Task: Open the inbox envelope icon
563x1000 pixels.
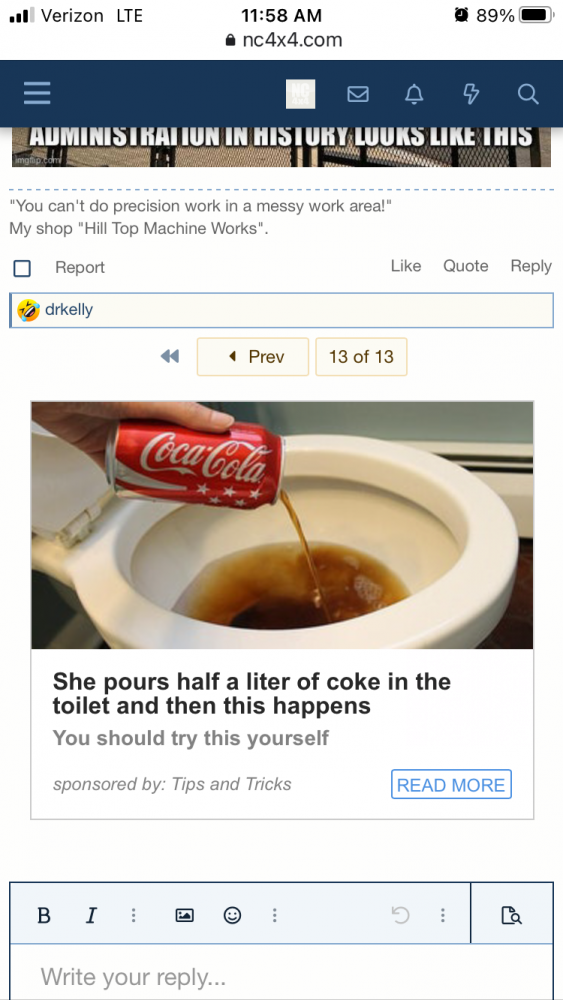Action: pyautogui.click(x=358, y=94)
